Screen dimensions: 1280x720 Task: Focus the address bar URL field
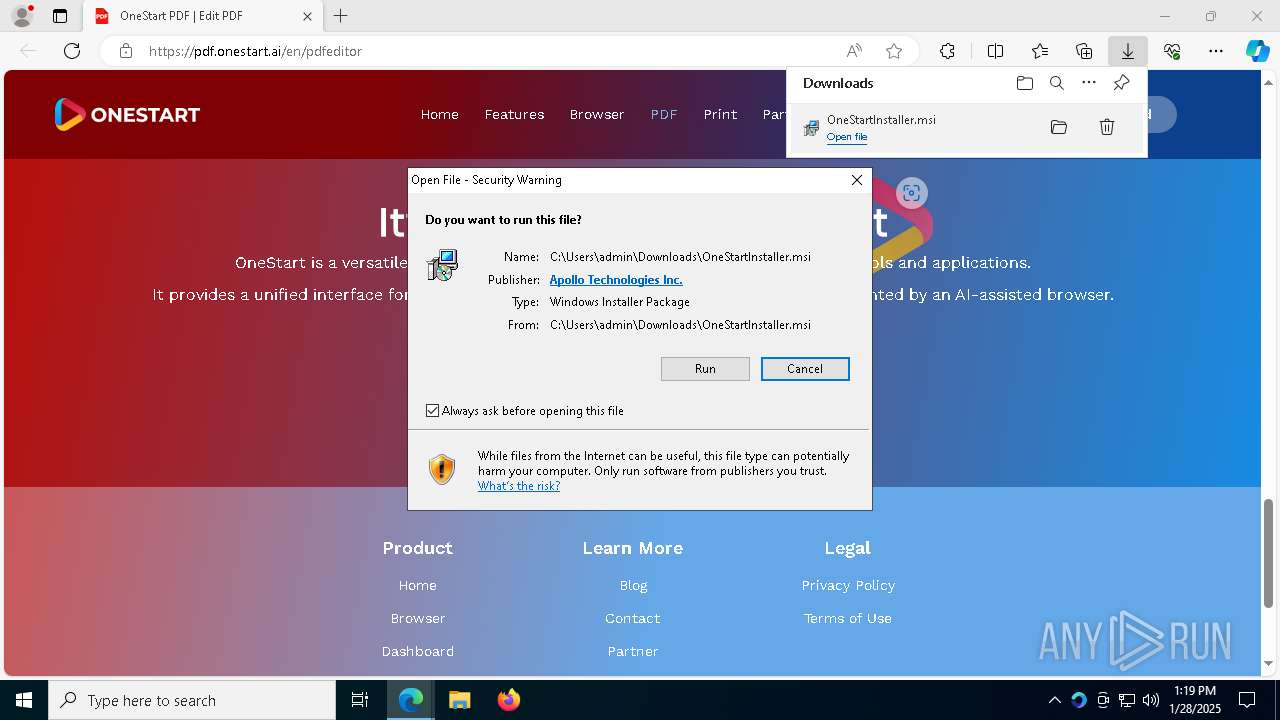tap(490, 51)
